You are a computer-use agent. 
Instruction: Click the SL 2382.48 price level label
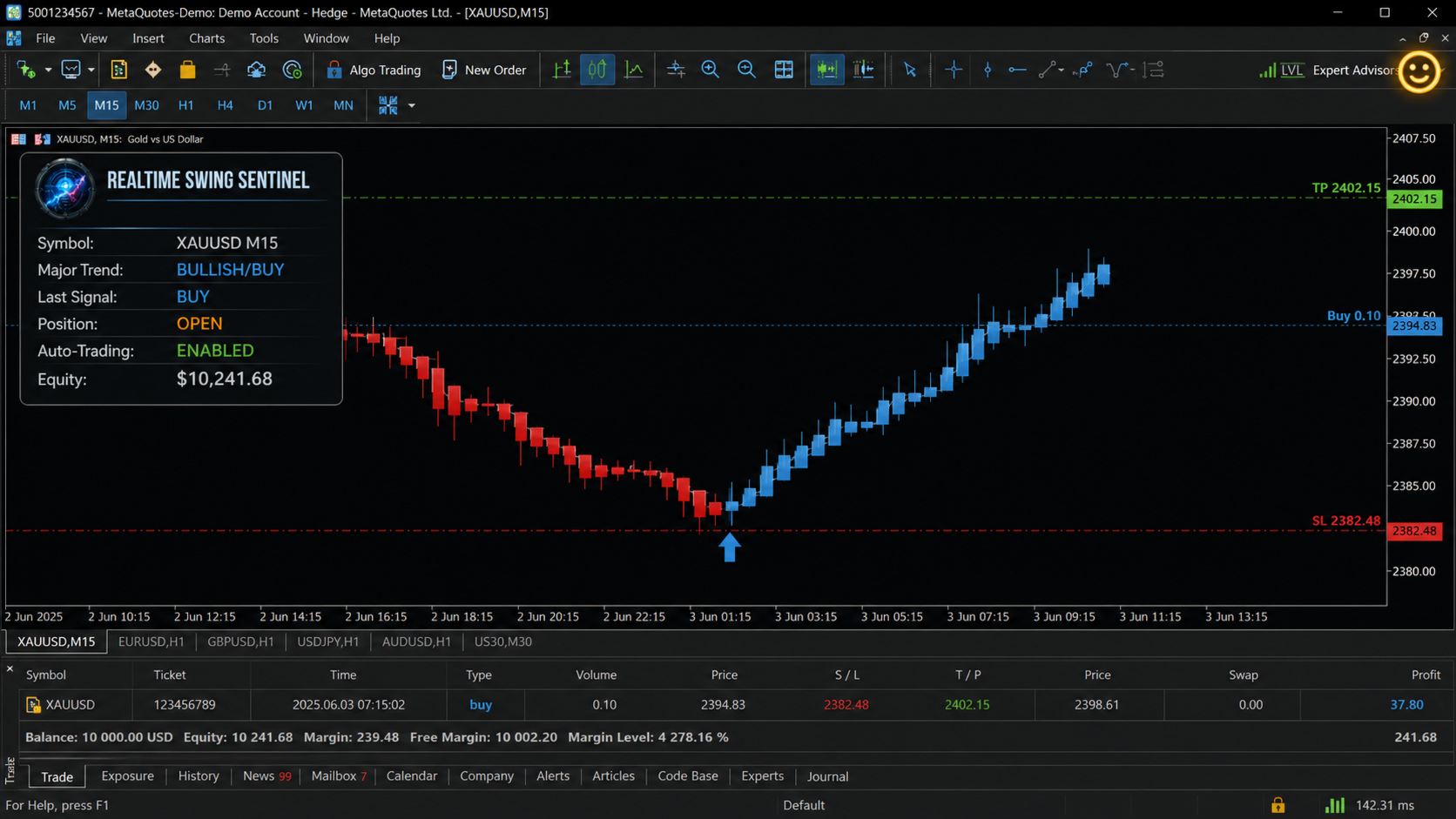pyautogui.click(x=1346, y=520)
